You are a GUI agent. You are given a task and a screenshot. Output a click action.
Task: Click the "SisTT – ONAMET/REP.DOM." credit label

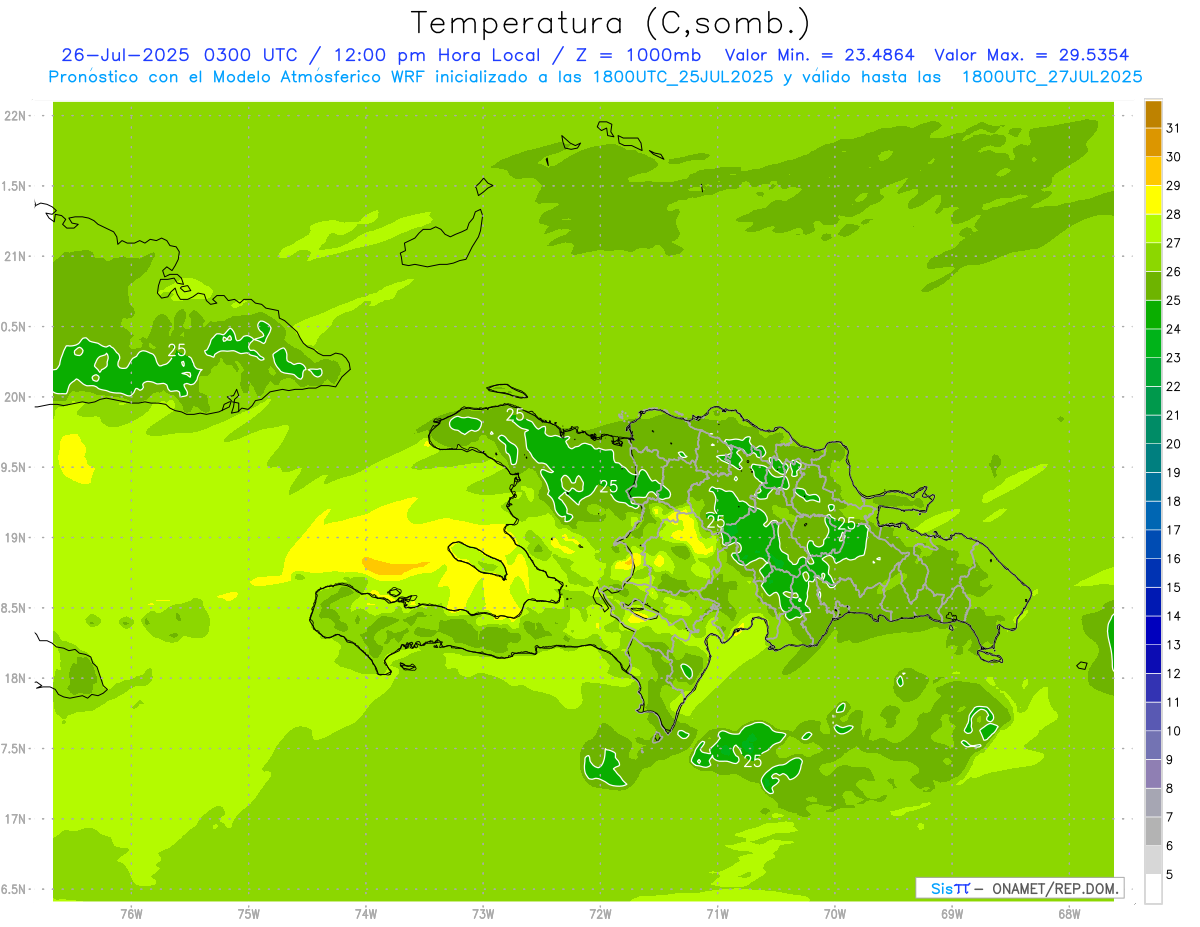coord(1022,888)
